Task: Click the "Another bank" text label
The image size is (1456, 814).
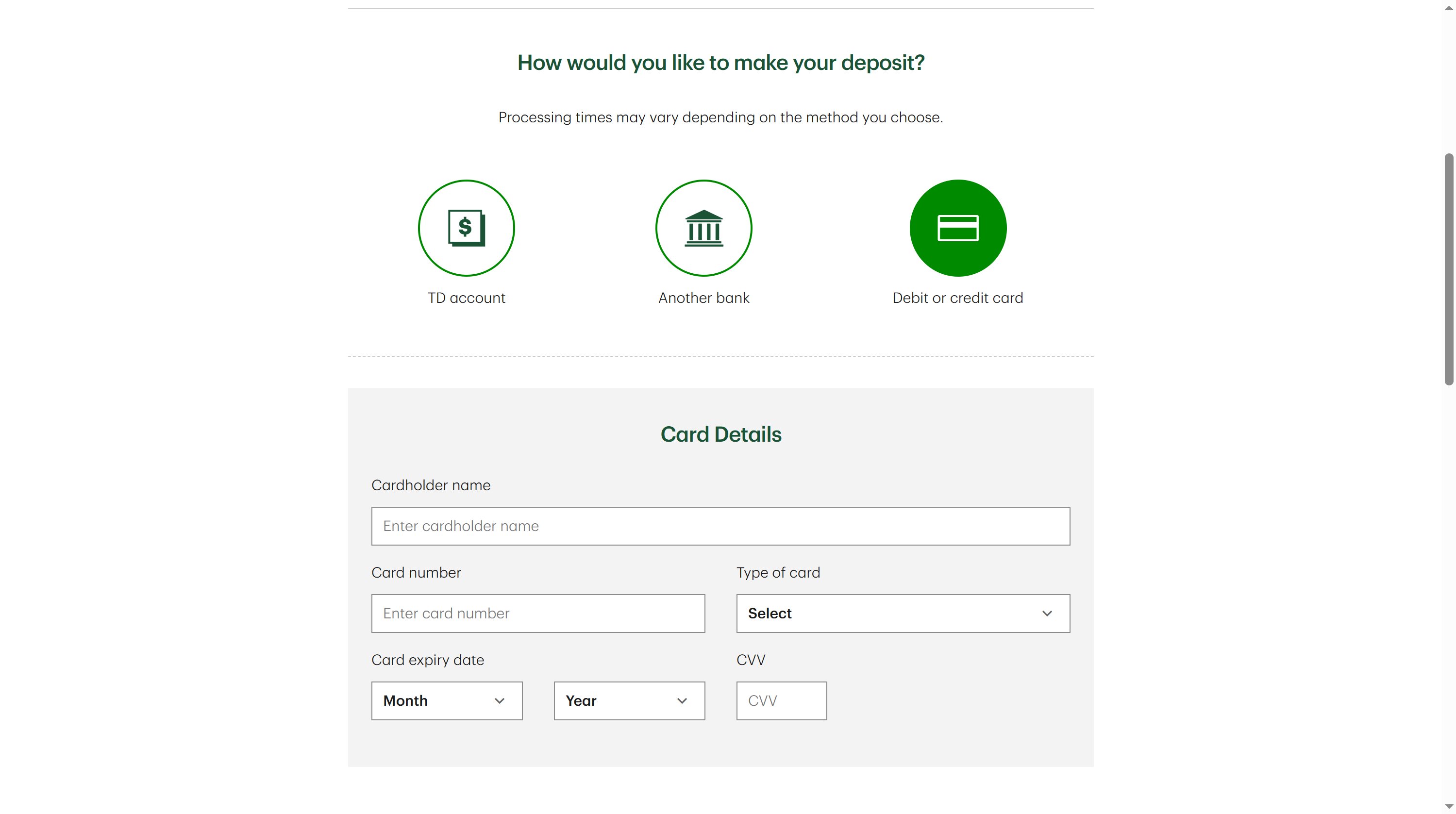Action: tap(703, 298)
